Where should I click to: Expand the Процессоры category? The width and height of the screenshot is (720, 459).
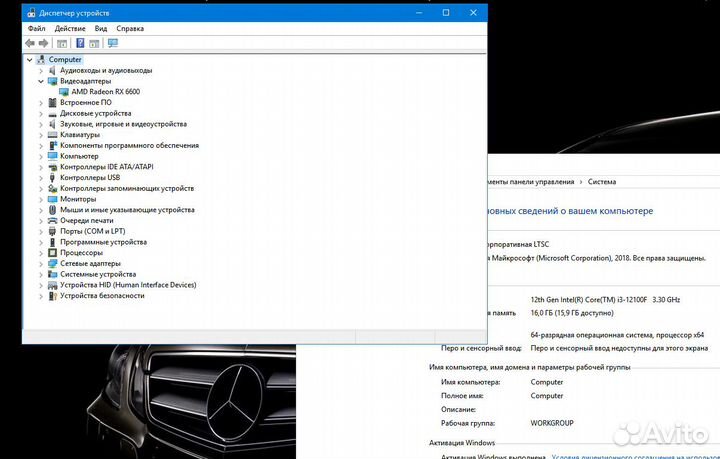tap(41, 253)
